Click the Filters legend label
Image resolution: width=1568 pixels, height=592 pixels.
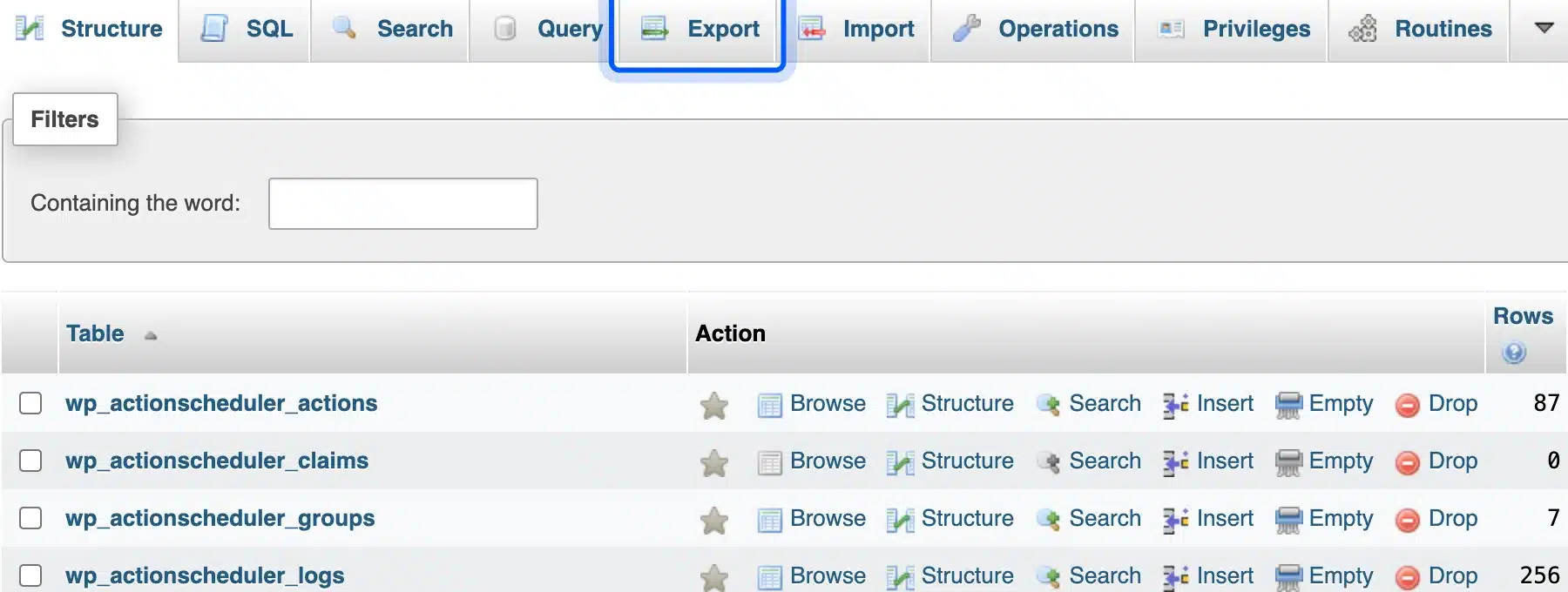pos(65,119)
